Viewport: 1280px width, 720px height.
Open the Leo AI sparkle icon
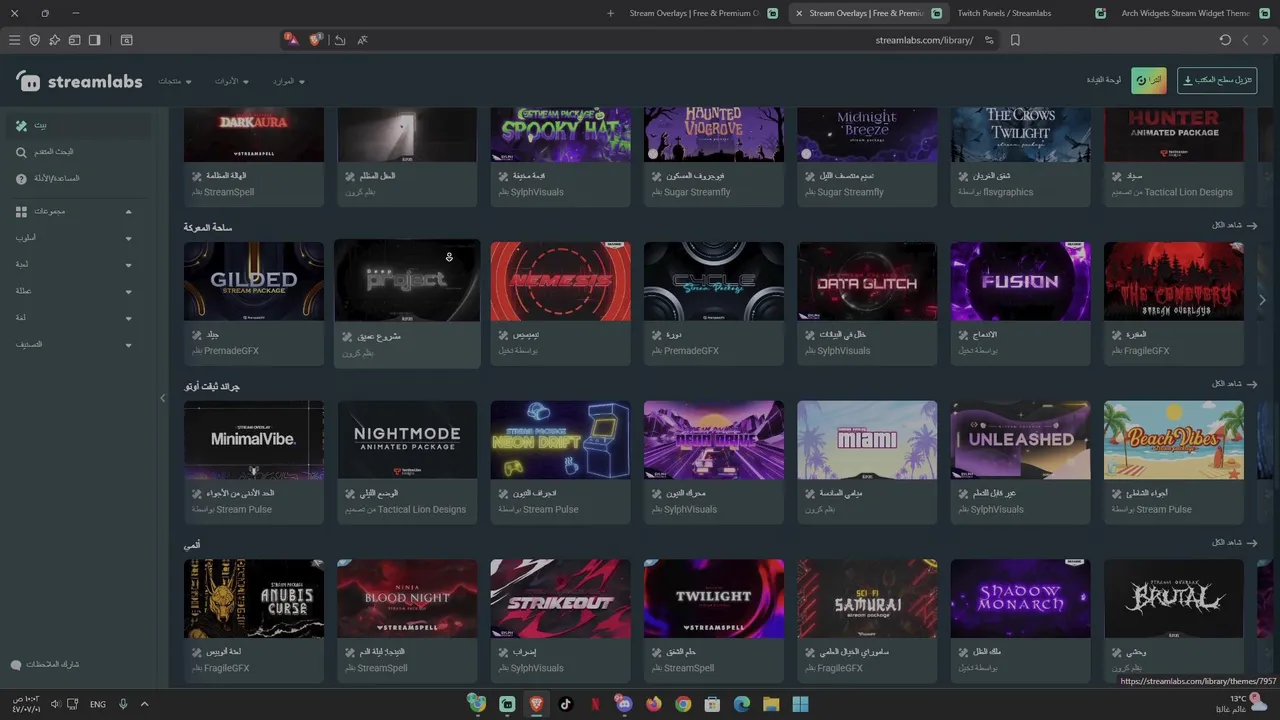pyautogui.click(x=54, y=40)
